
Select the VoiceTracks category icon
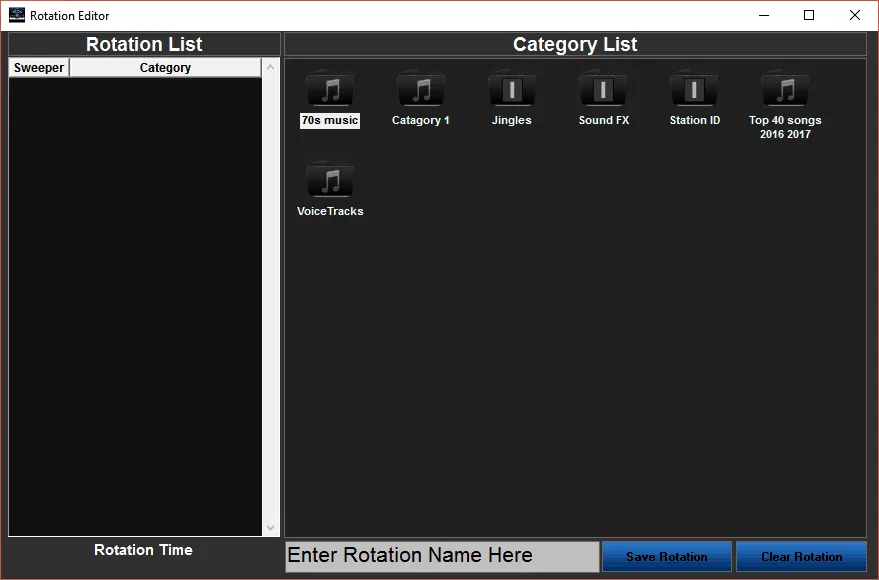[x=329, y=182]
